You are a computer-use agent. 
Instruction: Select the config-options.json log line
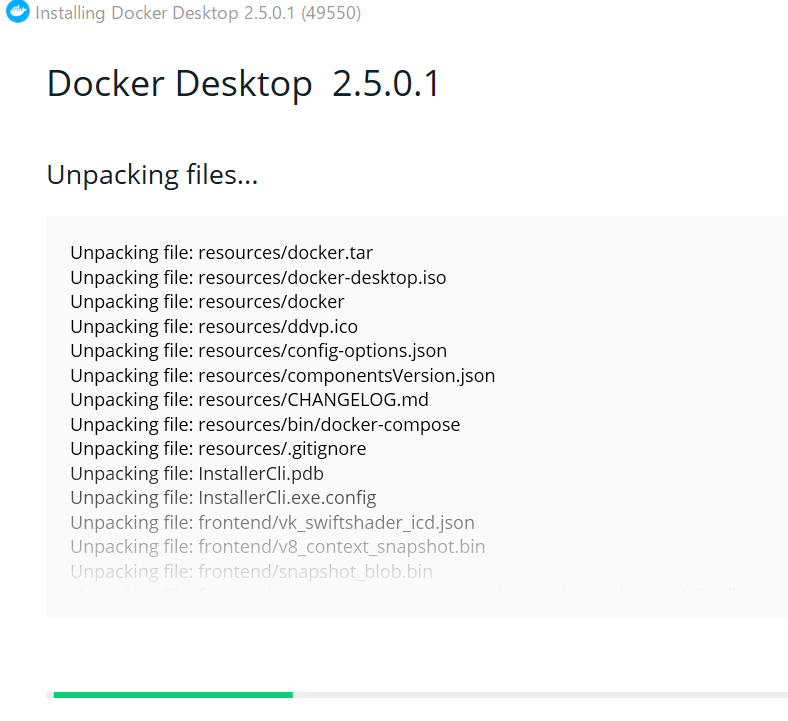coord(259,351)
